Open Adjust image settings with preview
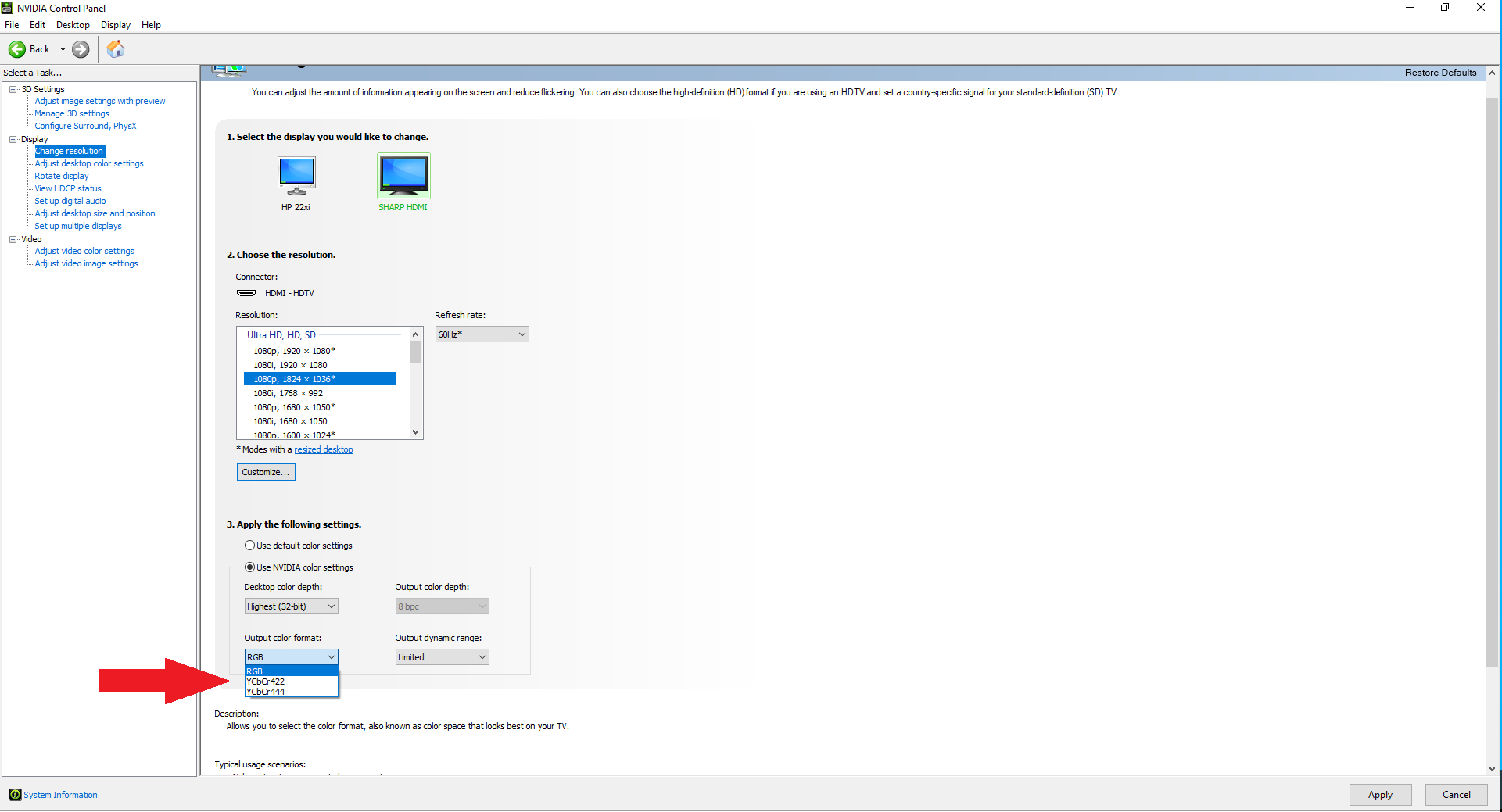 tap(100, 101)
